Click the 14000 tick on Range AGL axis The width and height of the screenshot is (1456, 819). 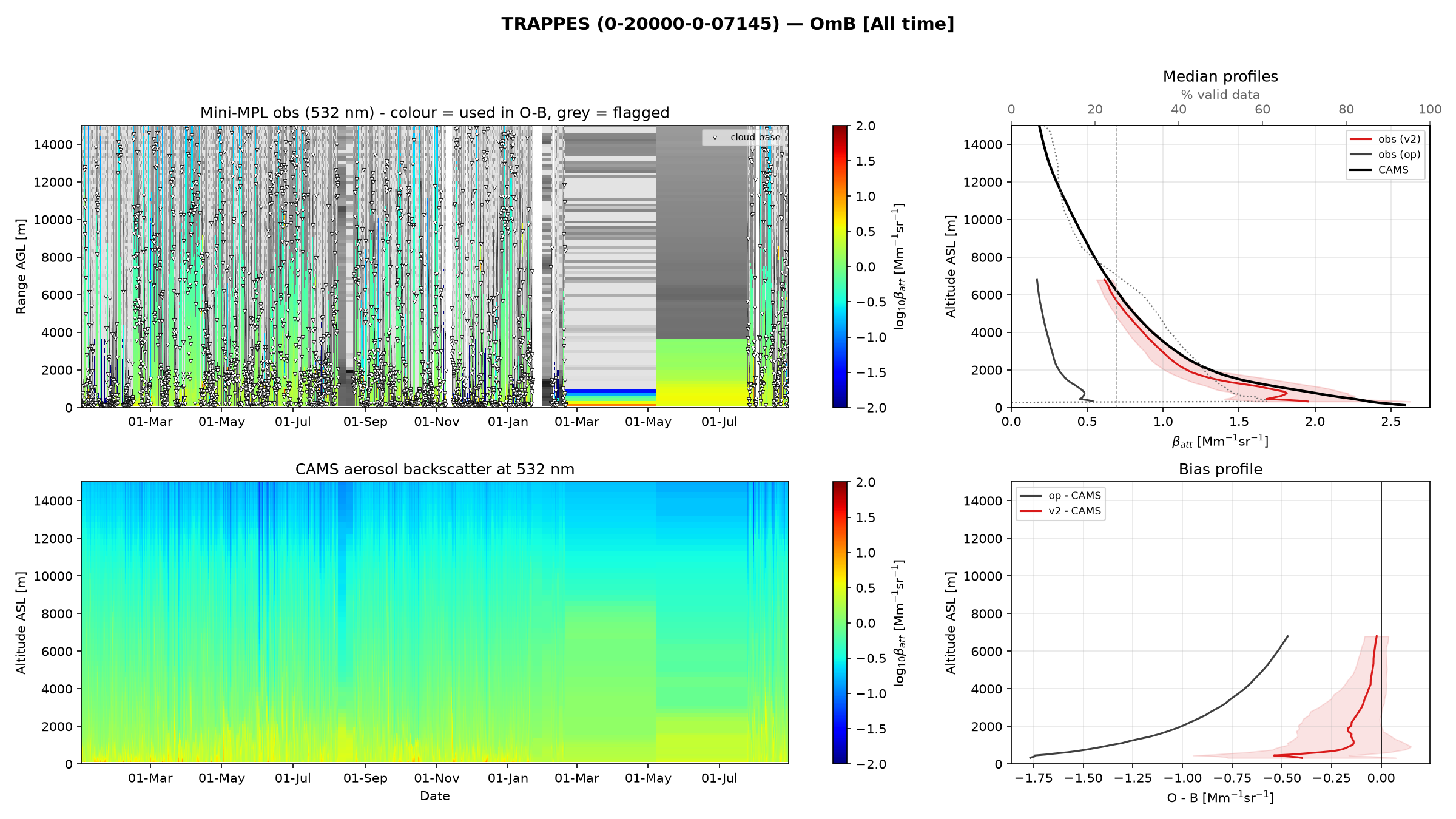click(53, 145)
